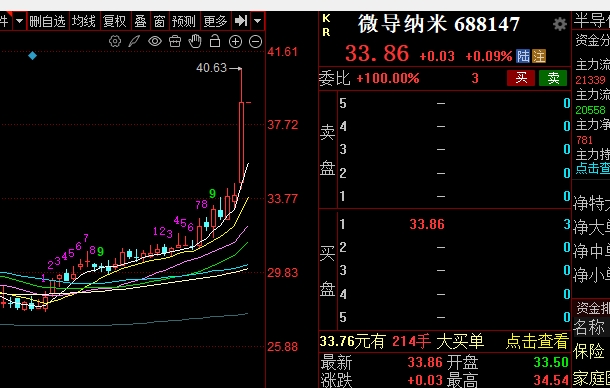
Task: Toggle chart visibility eye icon
Action: click(x=155, y=41)
